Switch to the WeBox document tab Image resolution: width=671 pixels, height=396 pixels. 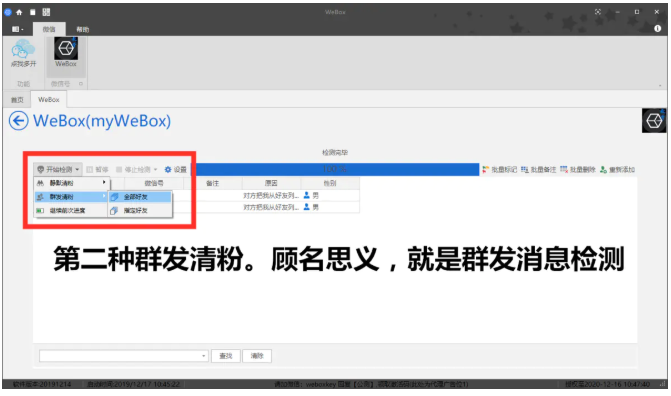(49, 100)
